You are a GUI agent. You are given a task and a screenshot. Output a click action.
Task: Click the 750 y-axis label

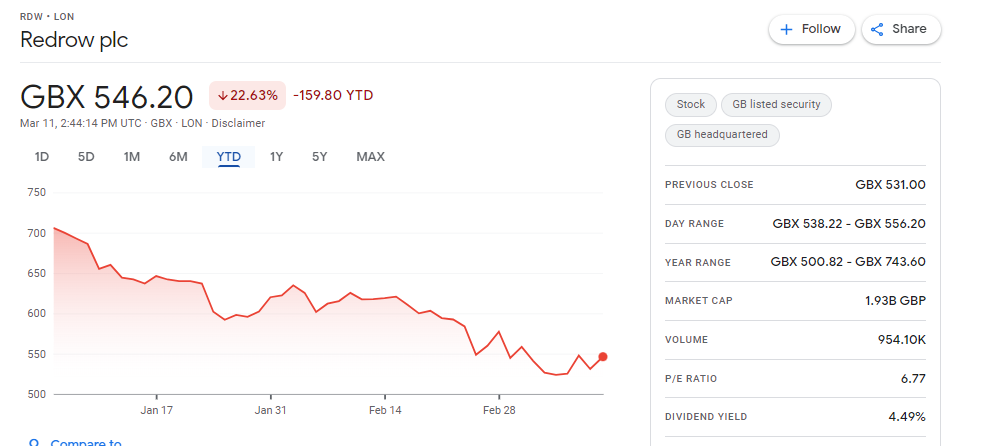coord(37,192)
